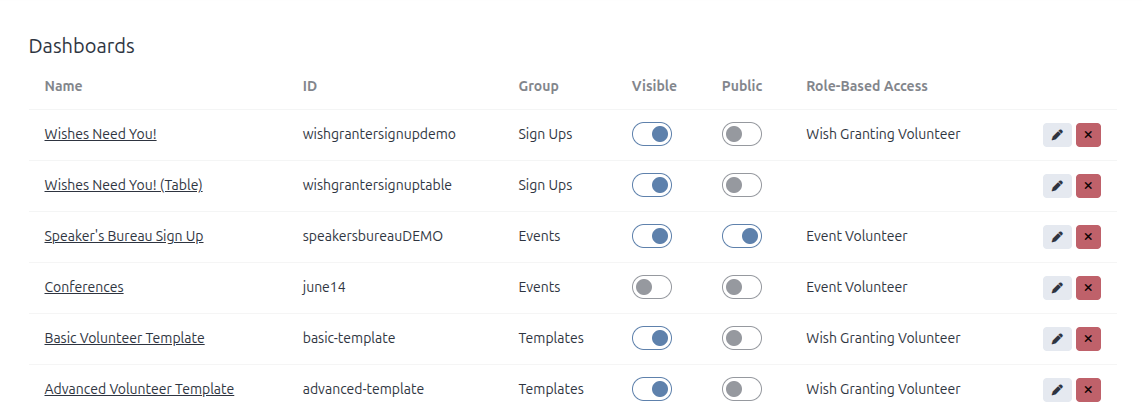Turn on Visible for Conferences

[651, 287]
